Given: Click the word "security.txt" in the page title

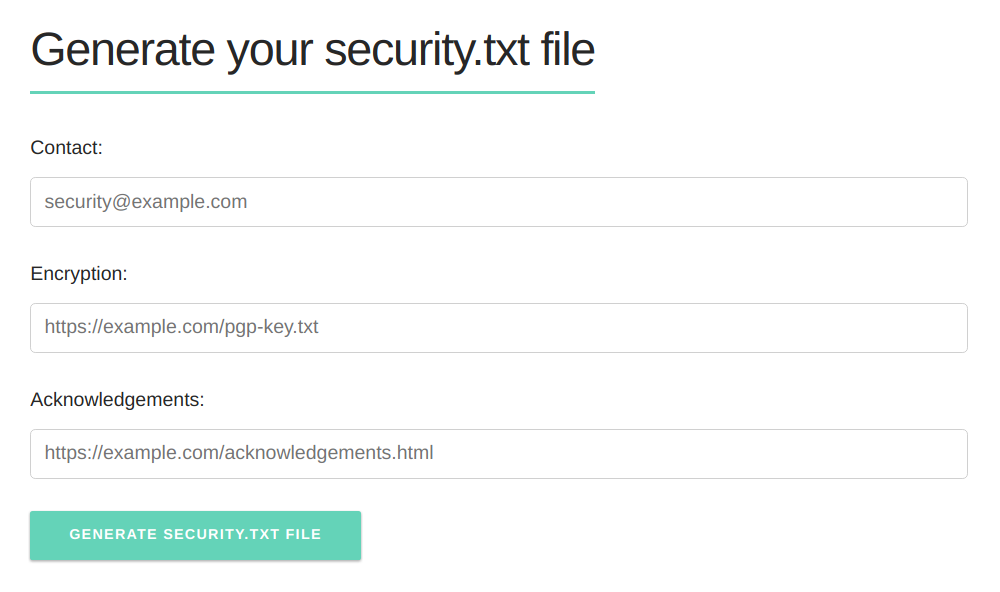Looking at the screenshot, I should coord(427,50).
